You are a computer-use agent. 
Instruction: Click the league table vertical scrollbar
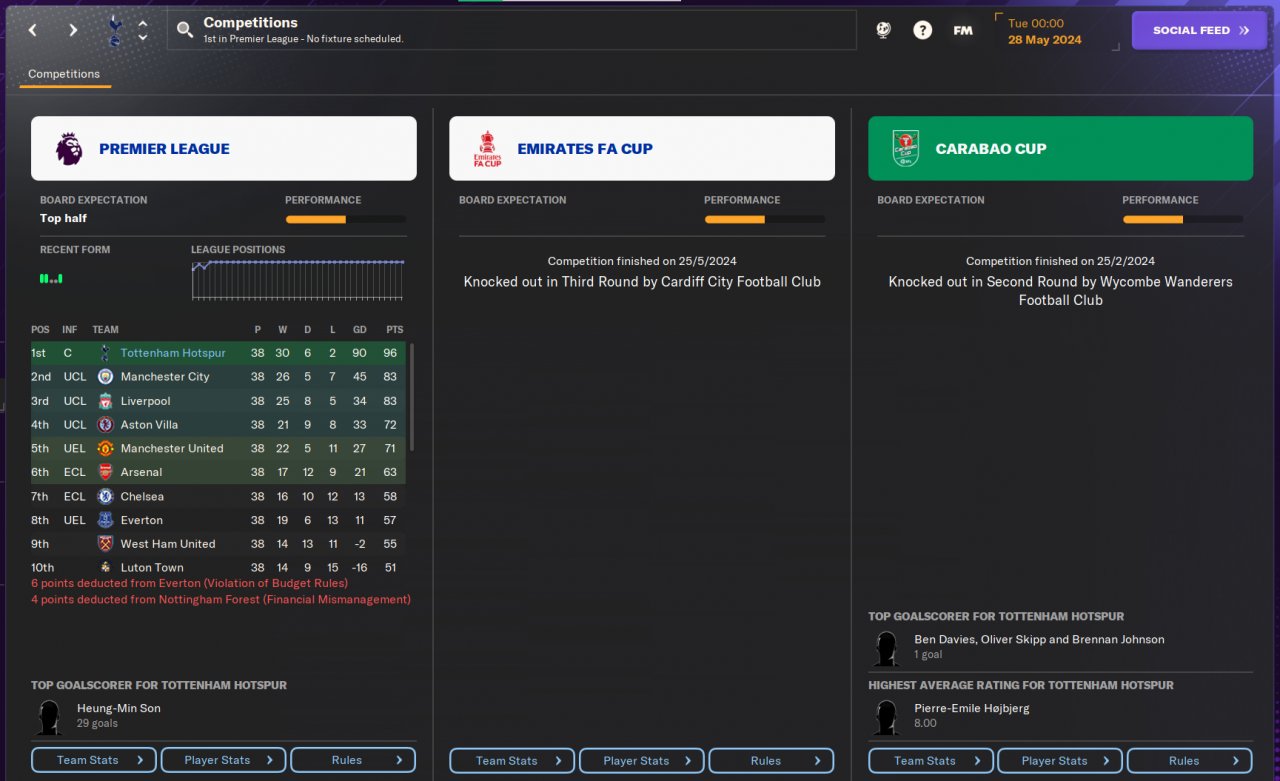pos(411,398)
